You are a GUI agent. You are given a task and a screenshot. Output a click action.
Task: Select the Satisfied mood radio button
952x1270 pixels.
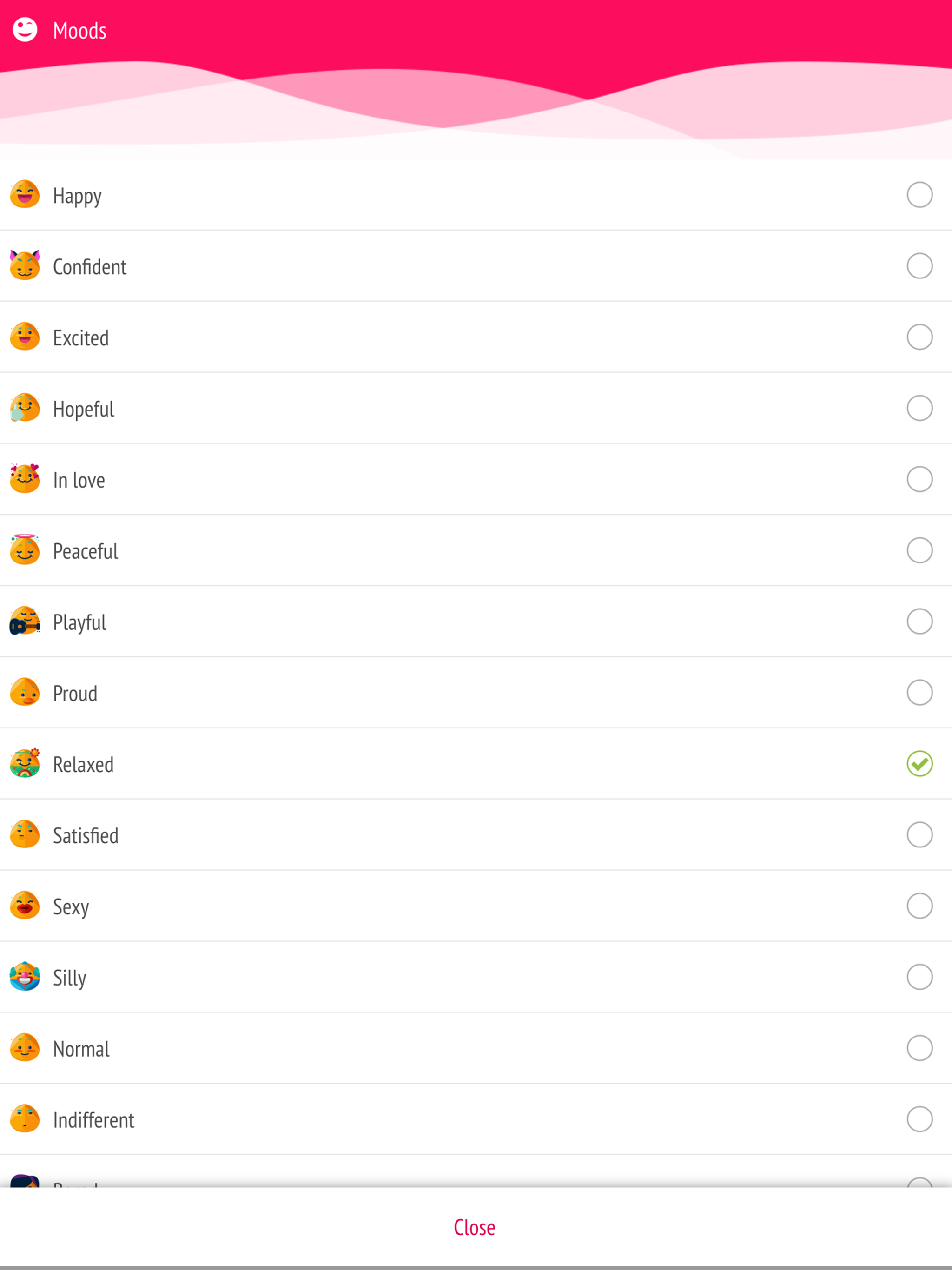click(920, 834)
